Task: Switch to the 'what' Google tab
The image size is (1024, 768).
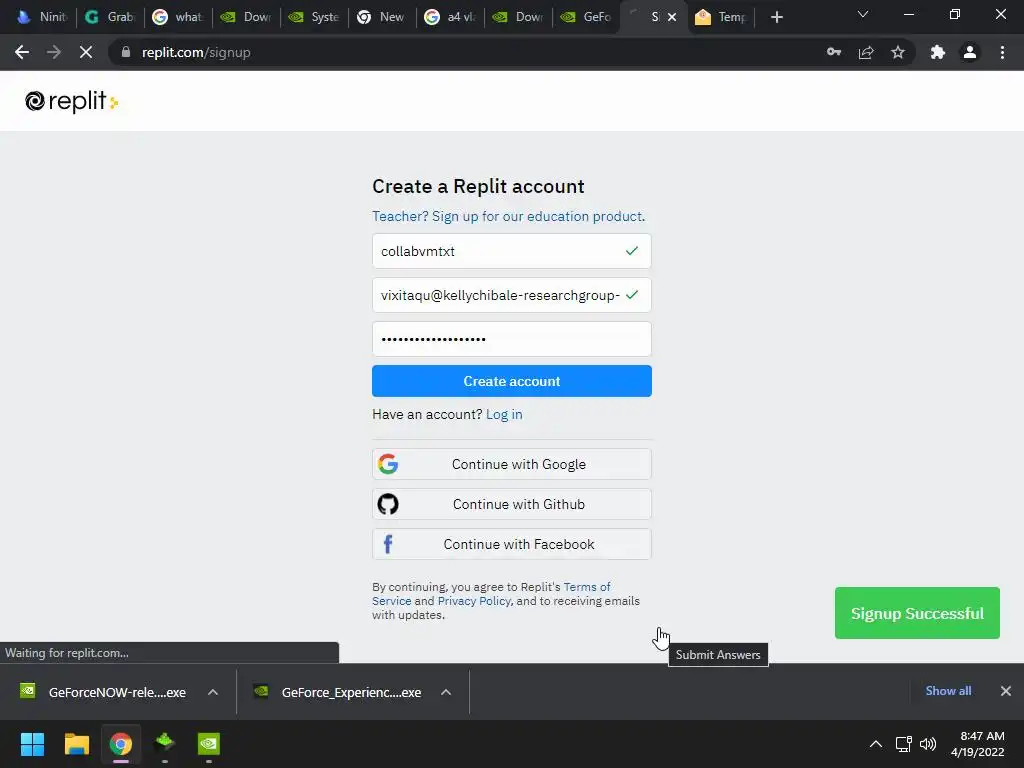Action: (178, 17)
